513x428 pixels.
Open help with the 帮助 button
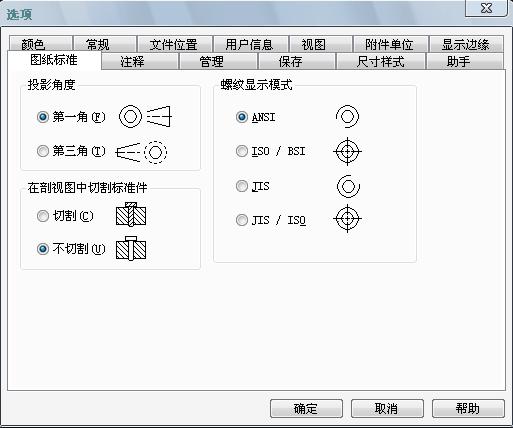468,408
